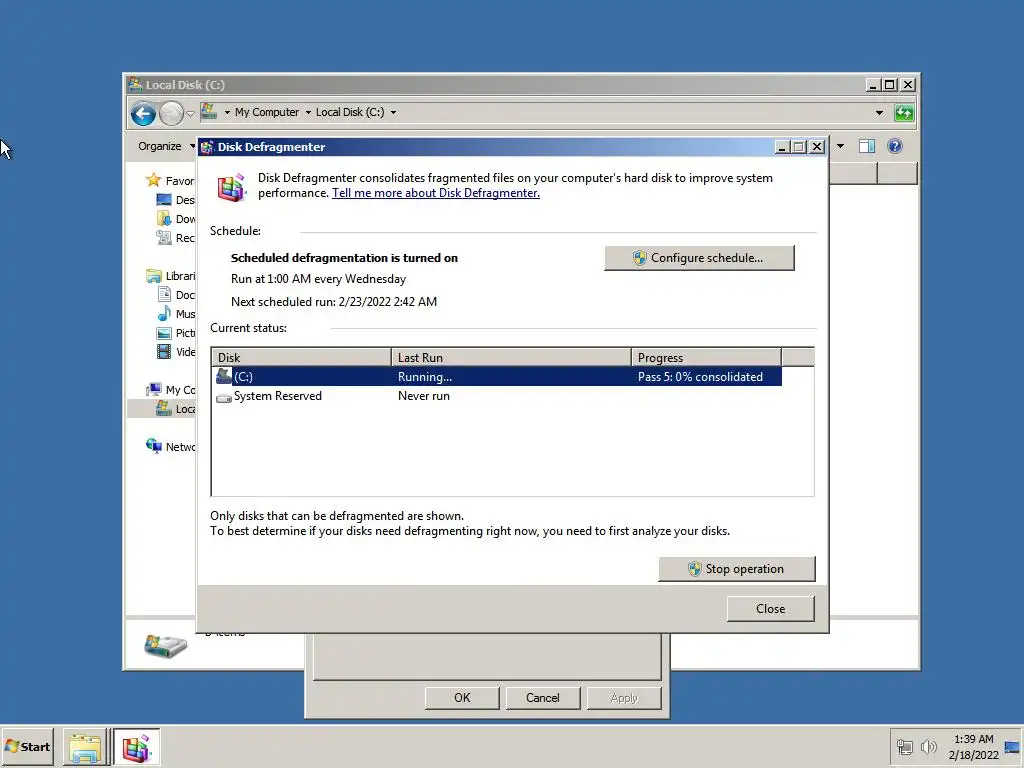This screenshot has width=1024, height=768.
Task: Click the Progress column header
Action: (706, 358)
